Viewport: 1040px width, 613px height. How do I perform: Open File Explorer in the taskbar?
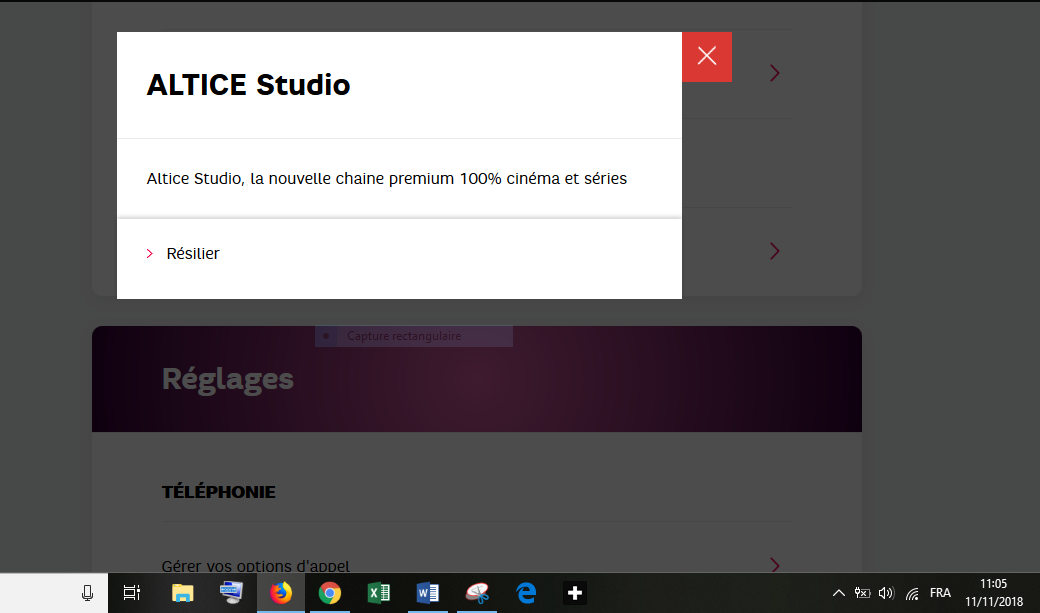click(x=182, y=592)
